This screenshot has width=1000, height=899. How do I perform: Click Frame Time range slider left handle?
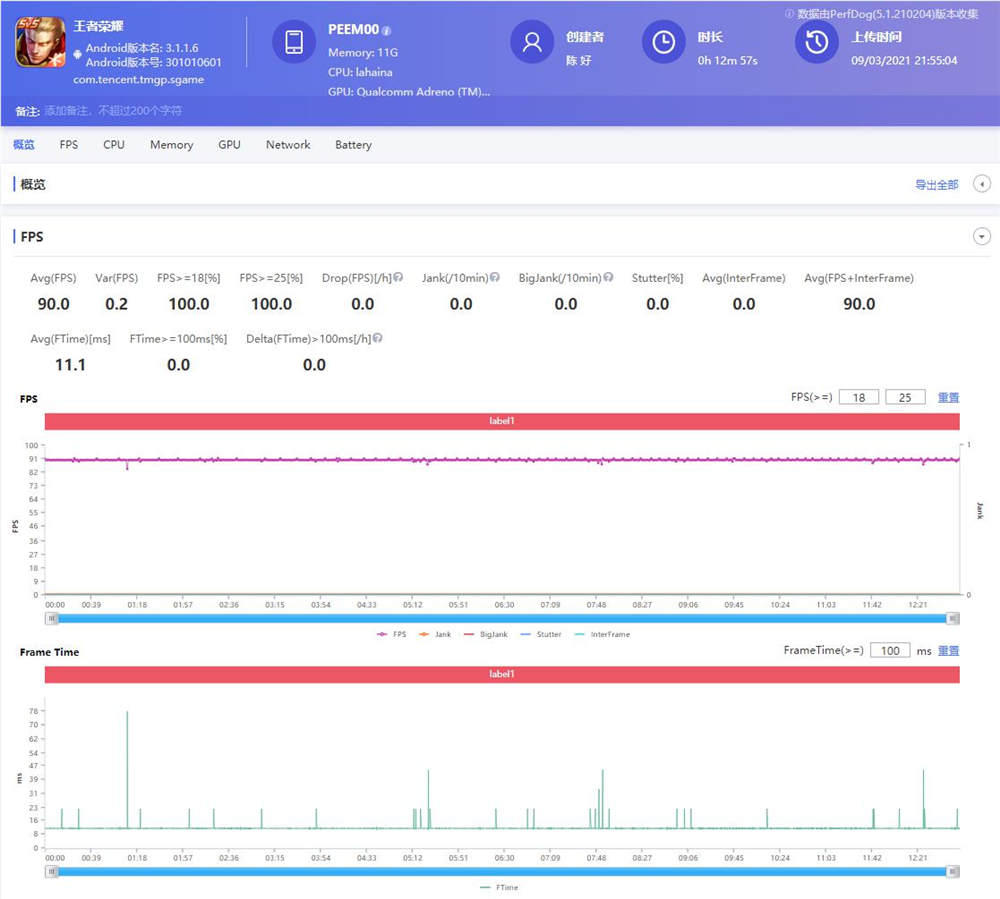52,872
